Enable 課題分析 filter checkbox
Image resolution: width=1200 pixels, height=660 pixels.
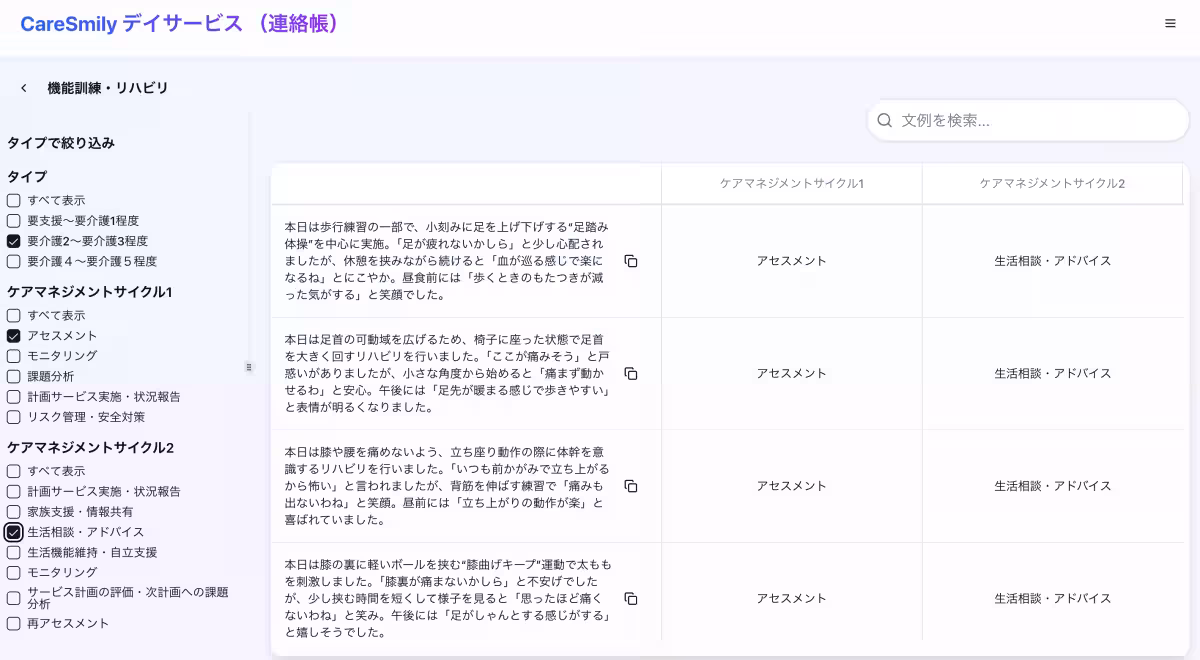pos(12,376)
